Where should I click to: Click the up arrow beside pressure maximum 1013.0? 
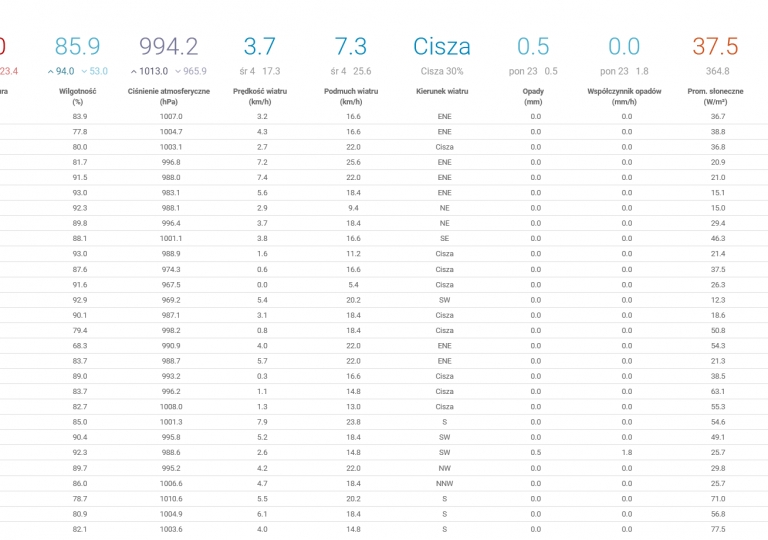(134, 72)
